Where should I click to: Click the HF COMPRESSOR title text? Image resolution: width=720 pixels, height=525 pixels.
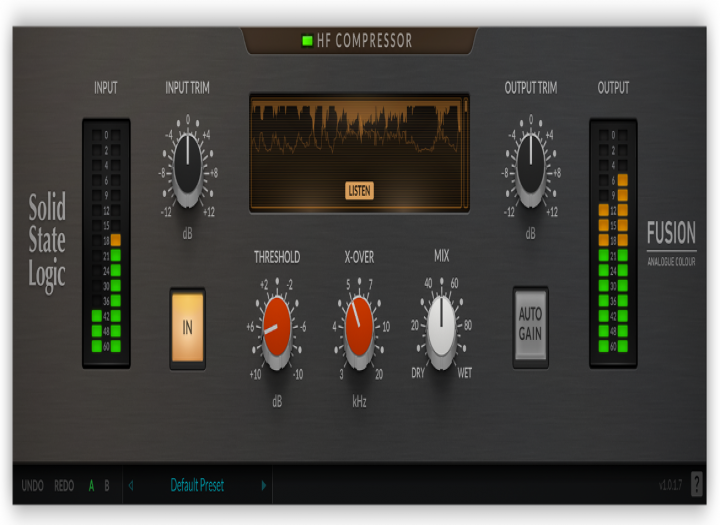pyautogui.click(x=365, y=40)
